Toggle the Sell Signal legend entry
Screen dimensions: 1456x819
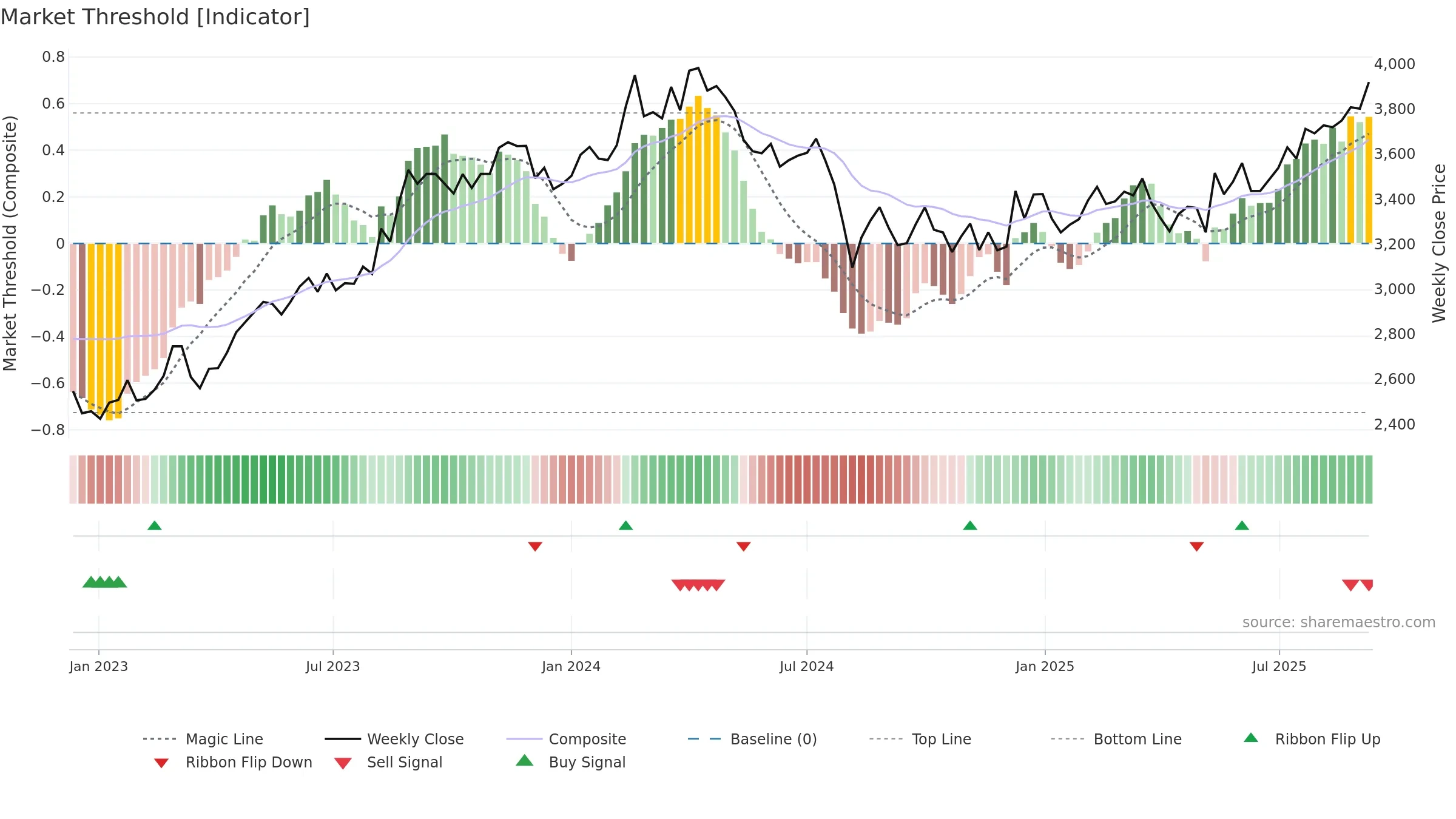pyautogui.click(x=388, y=762)
